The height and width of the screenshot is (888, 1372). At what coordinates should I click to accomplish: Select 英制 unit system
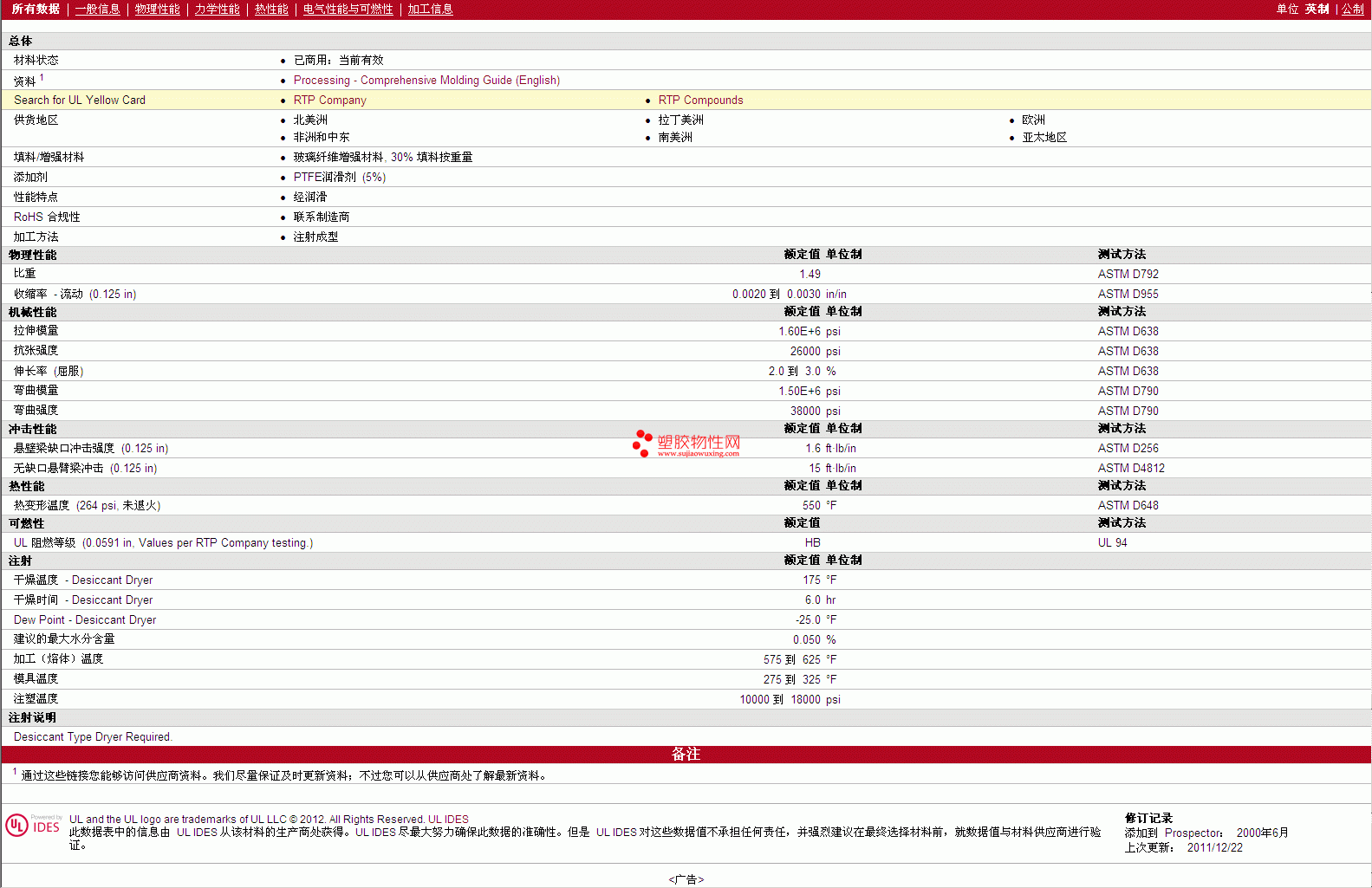pyautogui.click(x=1317, y=10)
